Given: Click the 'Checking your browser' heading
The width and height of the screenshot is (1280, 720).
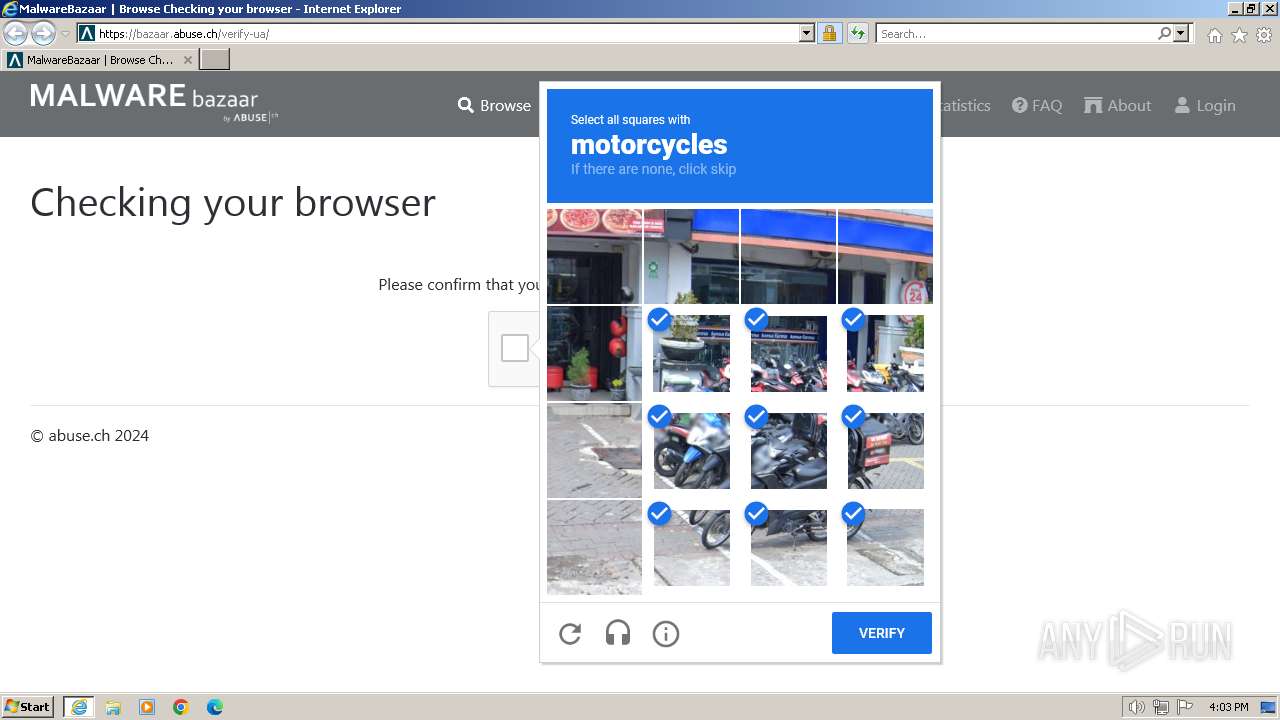Looking at the screenshot, I should click(233, 203).
